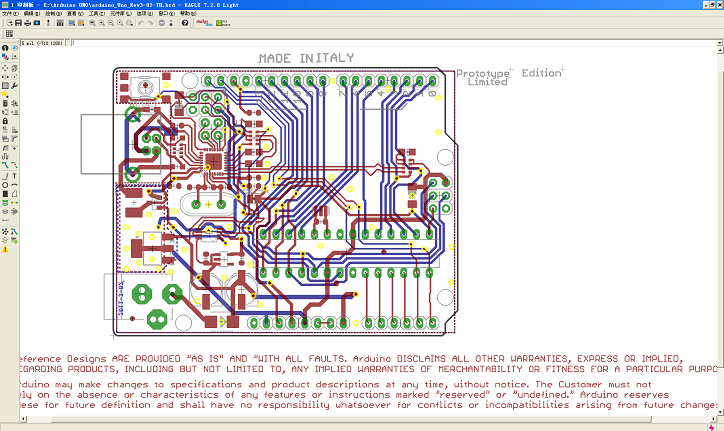Click the Zoom to fit icon
Viewport: 724px width, 431px height.
pyautogui.click(x=92, y=23)
